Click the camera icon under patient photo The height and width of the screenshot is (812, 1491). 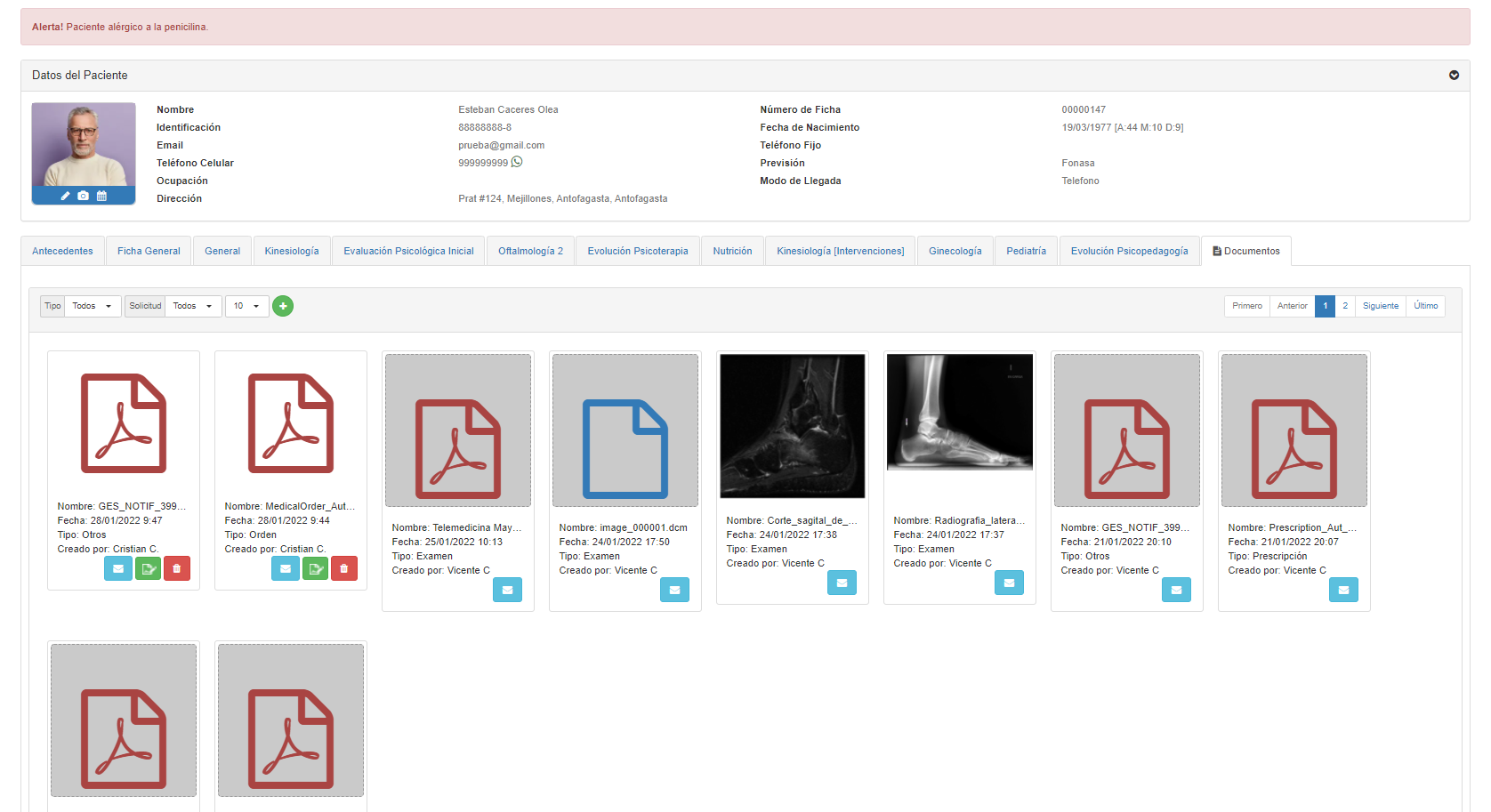pos(83,196)
